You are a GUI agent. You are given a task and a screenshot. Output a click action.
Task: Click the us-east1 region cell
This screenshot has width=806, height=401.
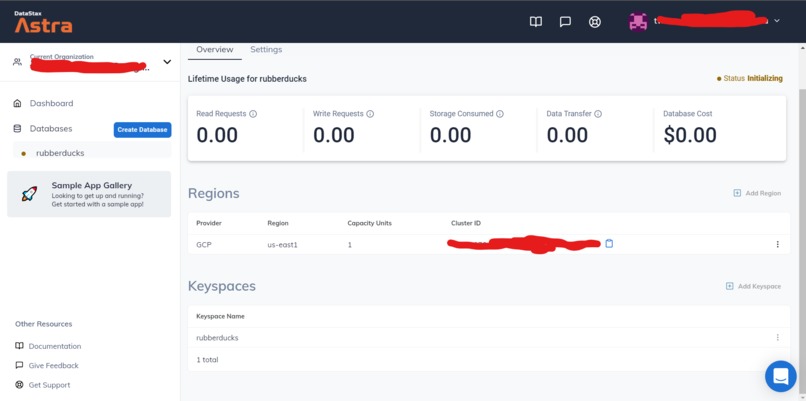282,245
